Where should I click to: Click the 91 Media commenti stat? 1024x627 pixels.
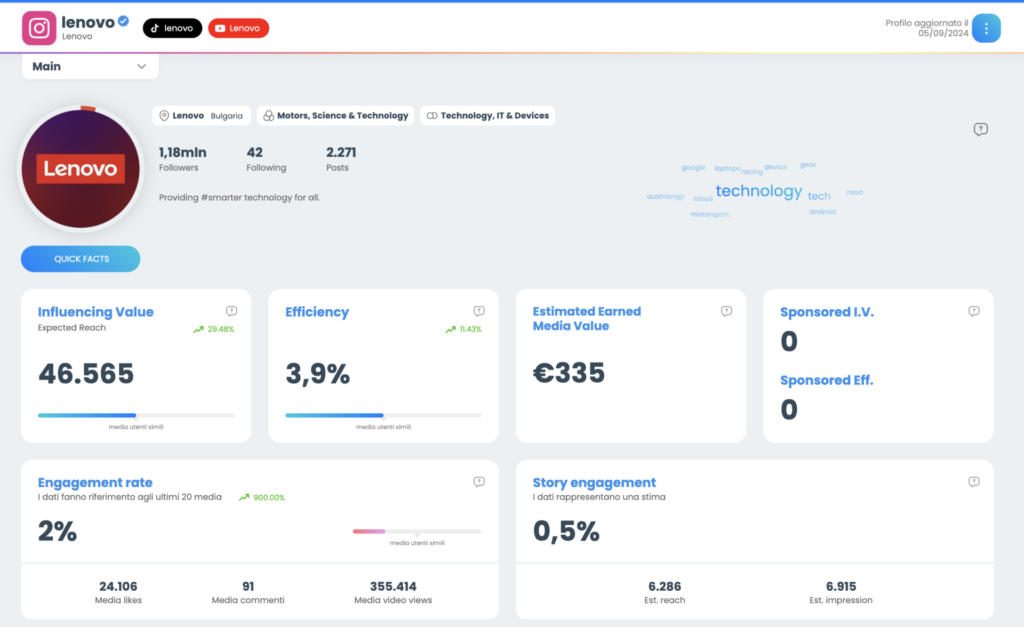coord(248,592)
